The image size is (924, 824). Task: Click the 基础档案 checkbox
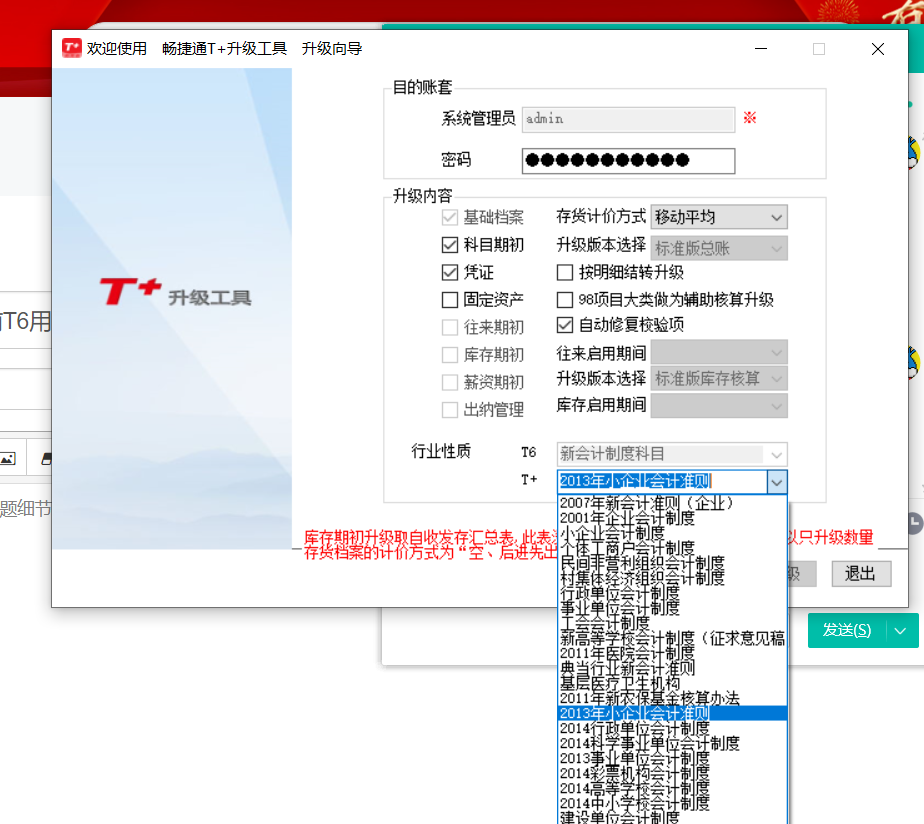point(450,217)
